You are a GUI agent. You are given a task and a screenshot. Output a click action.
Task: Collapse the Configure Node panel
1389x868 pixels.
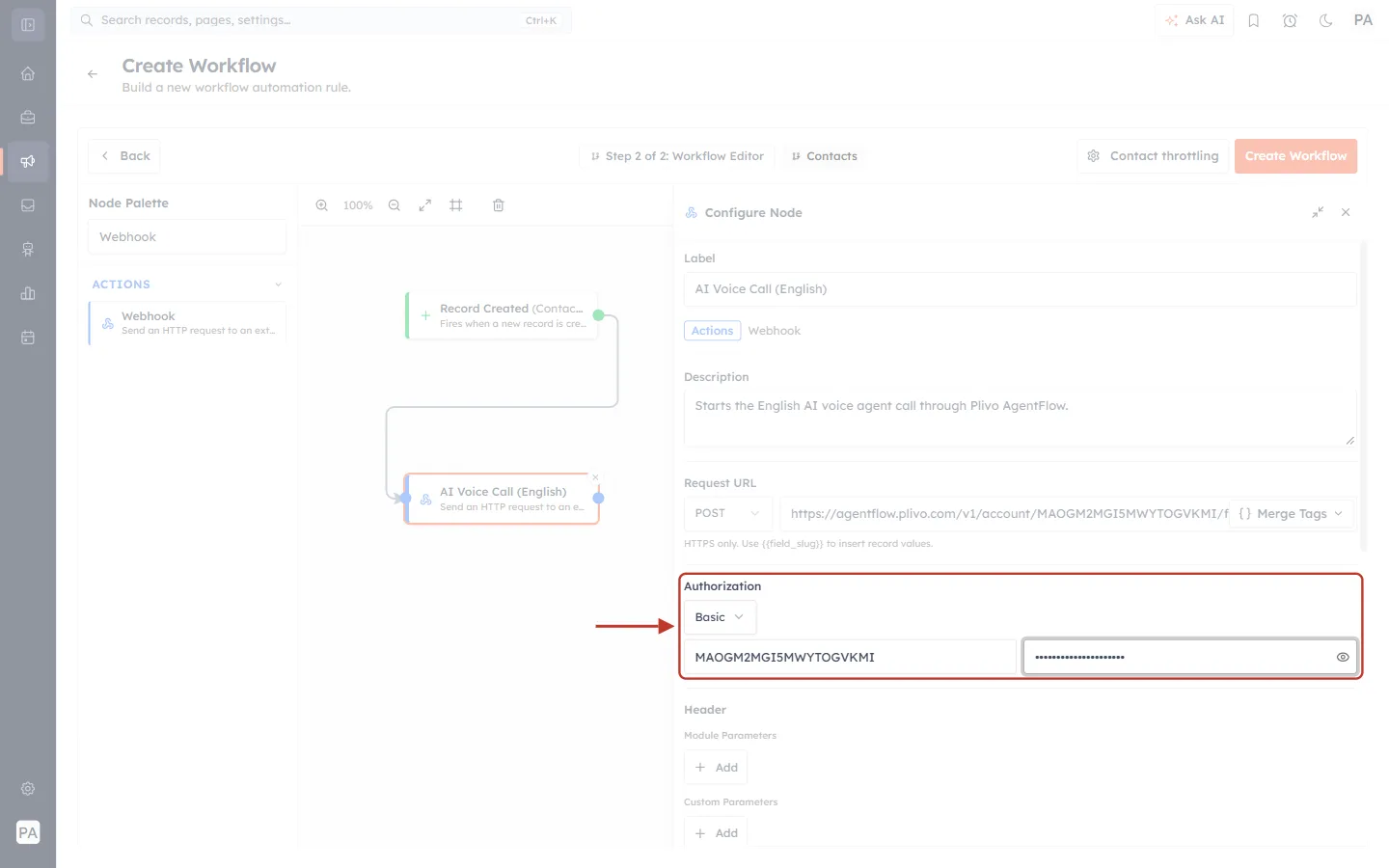1318,212
